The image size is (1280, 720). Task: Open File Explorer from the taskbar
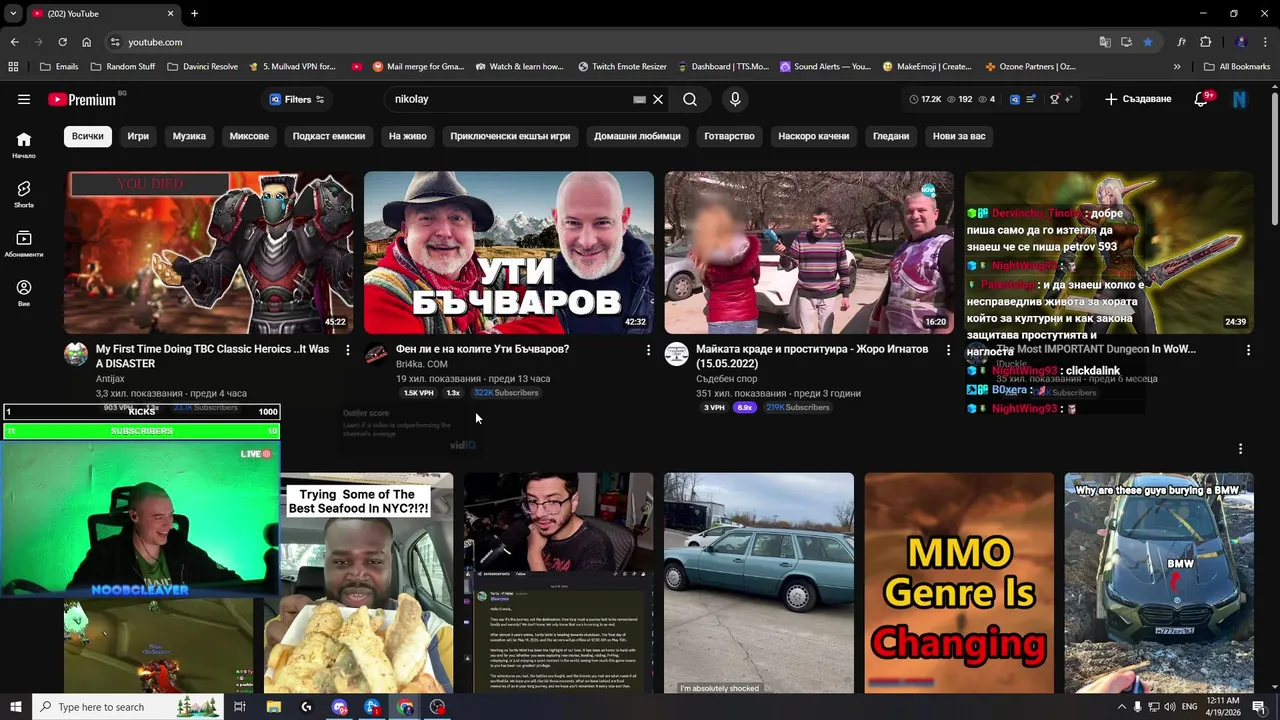273,707
